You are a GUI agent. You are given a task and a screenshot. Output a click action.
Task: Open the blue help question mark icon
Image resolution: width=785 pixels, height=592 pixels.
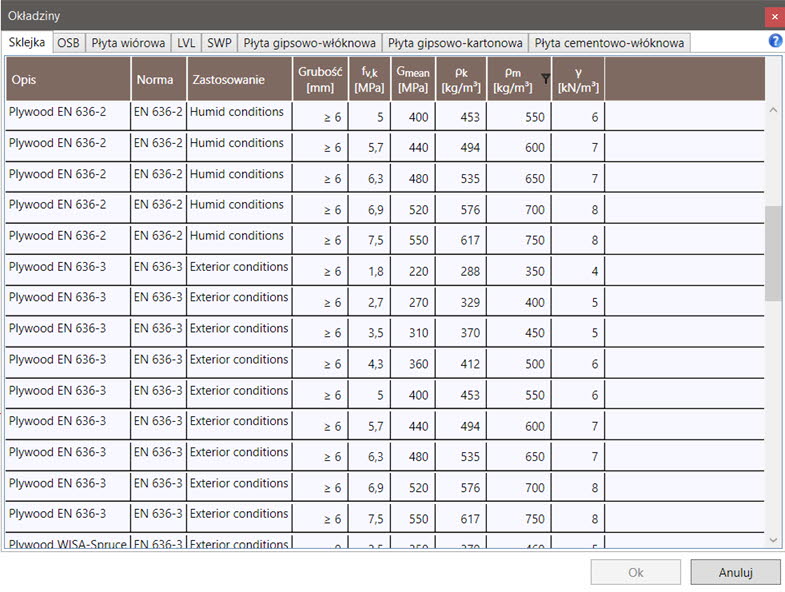pyautogui.click(x=775, y=41)
